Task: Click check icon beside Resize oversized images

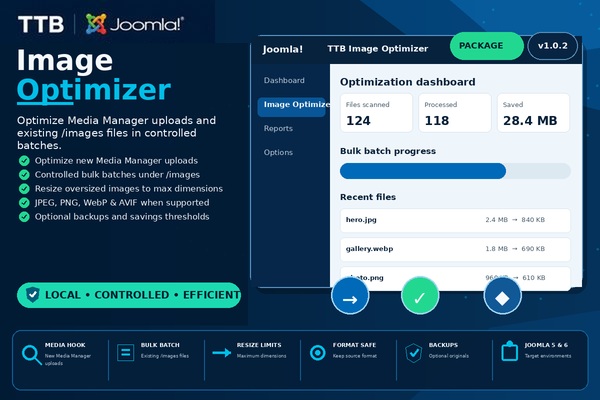Action: point(24,189)
